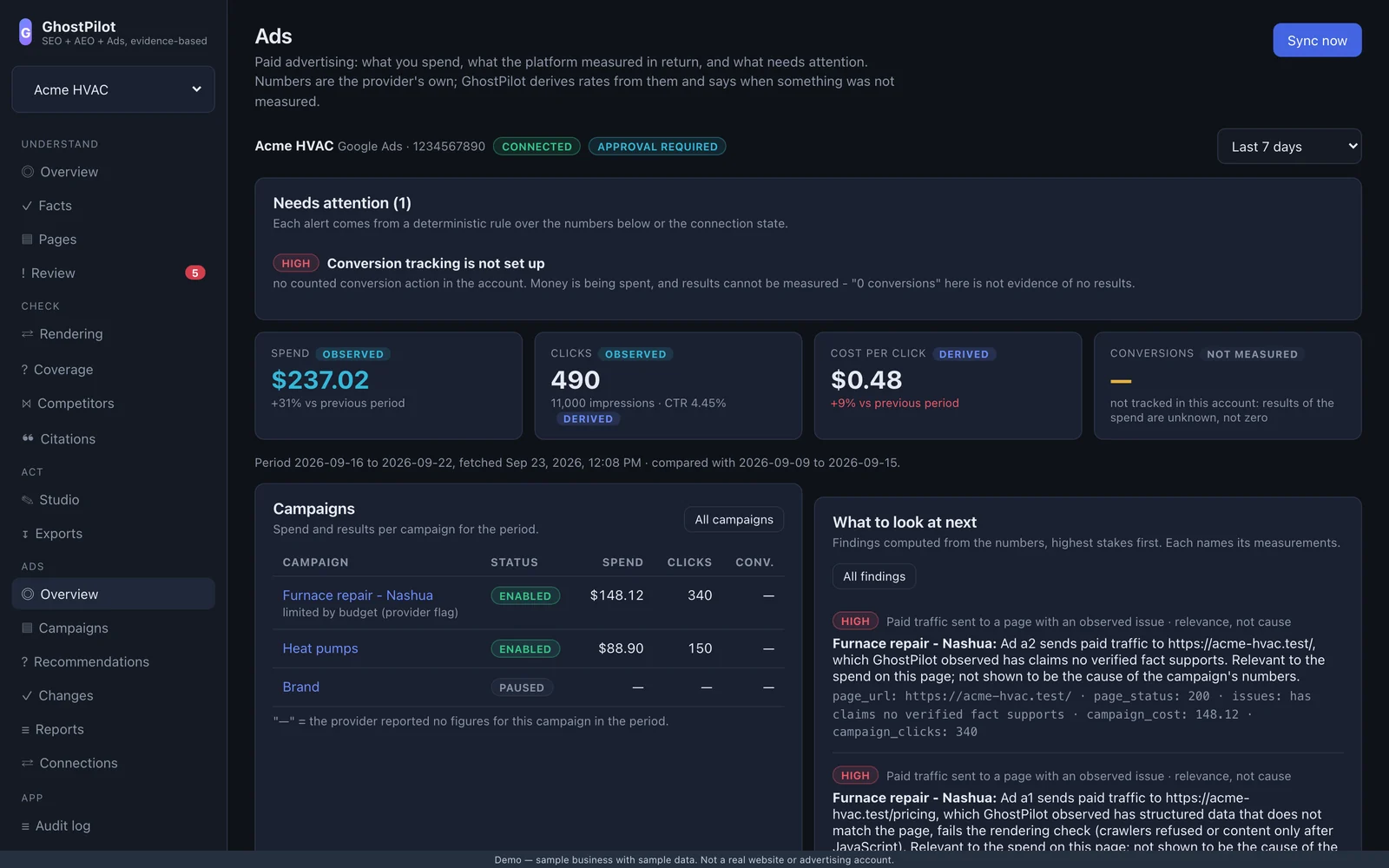Click the Facts checkmark icon

pyautogui.click(x=27, y=206)
